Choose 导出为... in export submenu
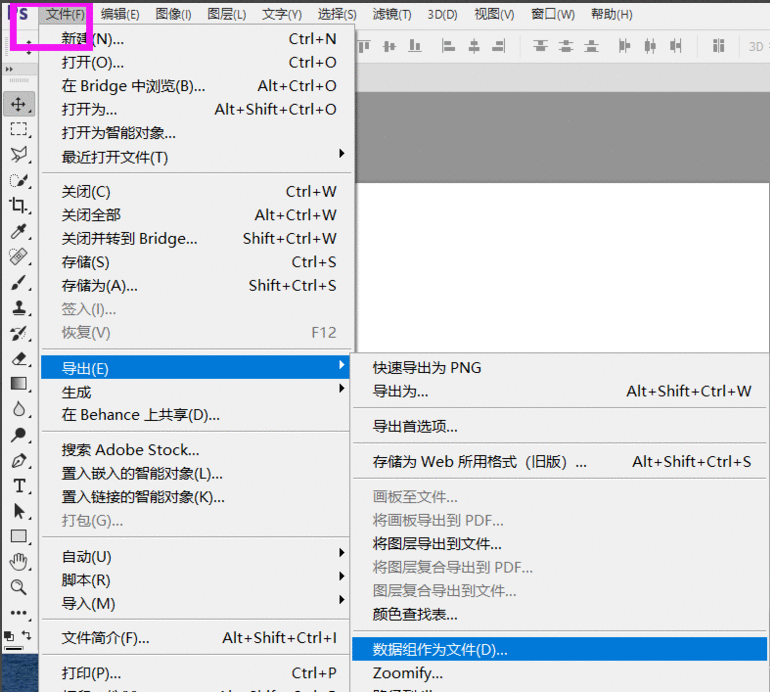This screenshot has height=692, width=770. [x=560, y=391]
